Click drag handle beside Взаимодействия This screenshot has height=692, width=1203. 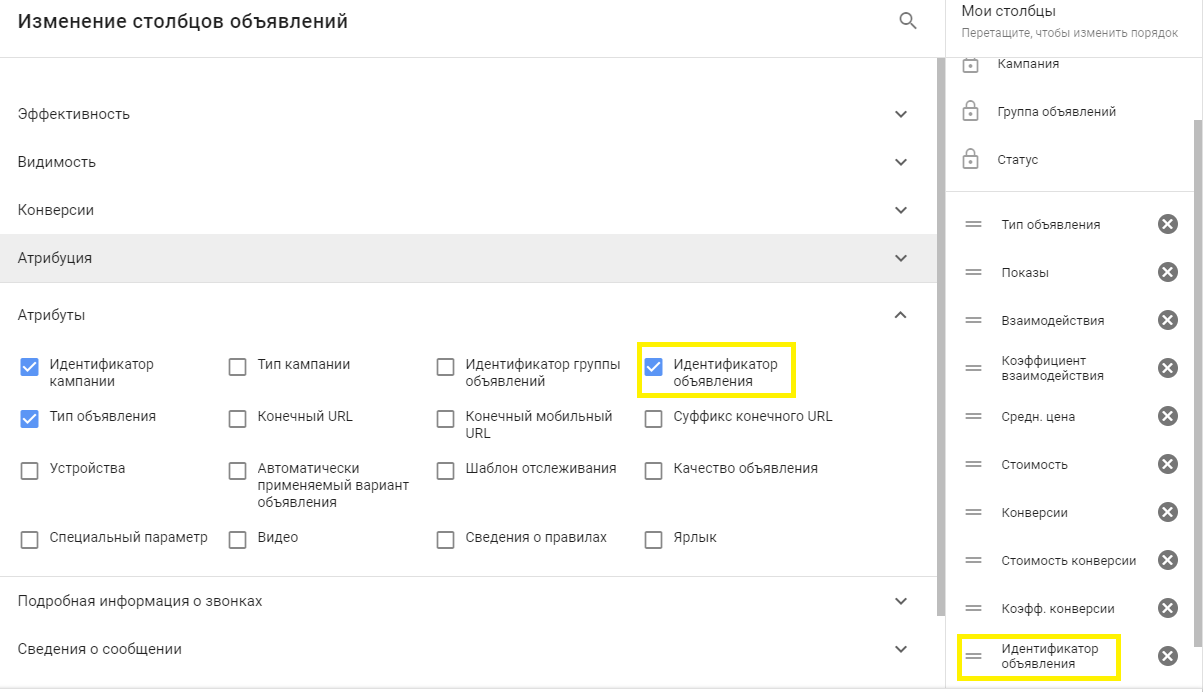(973, 320)
